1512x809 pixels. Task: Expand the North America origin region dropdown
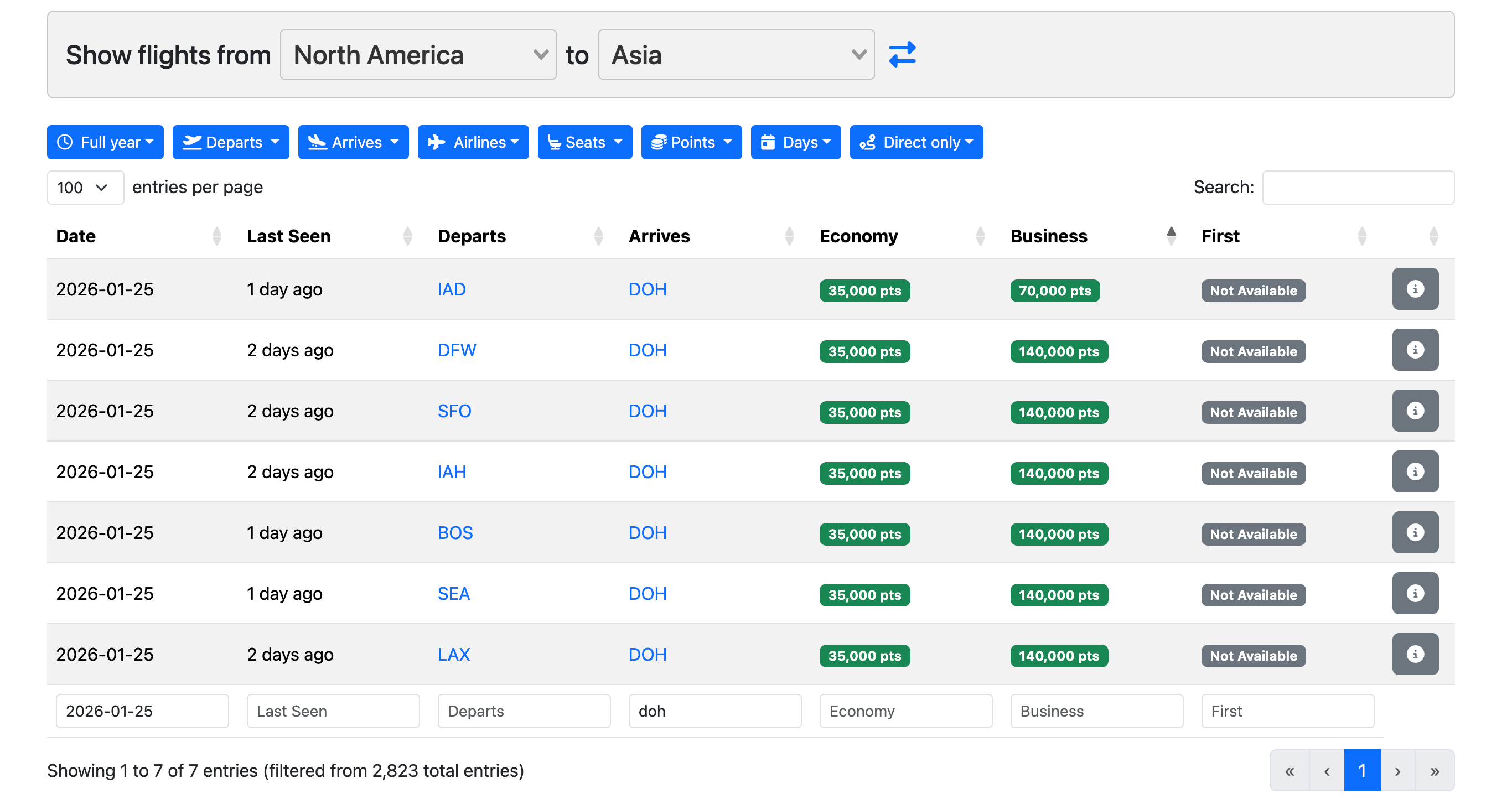coord(418,55)
